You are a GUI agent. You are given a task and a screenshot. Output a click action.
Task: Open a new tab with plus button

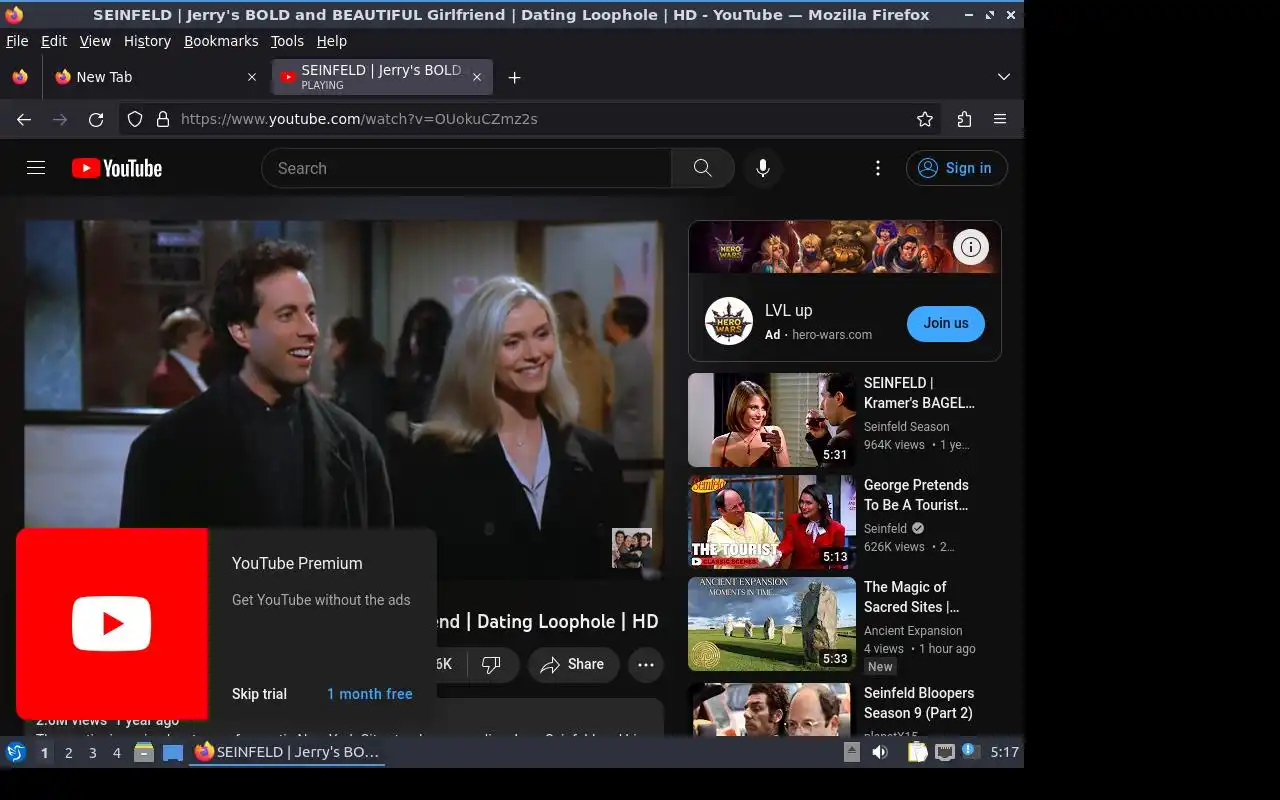[514, 77]
